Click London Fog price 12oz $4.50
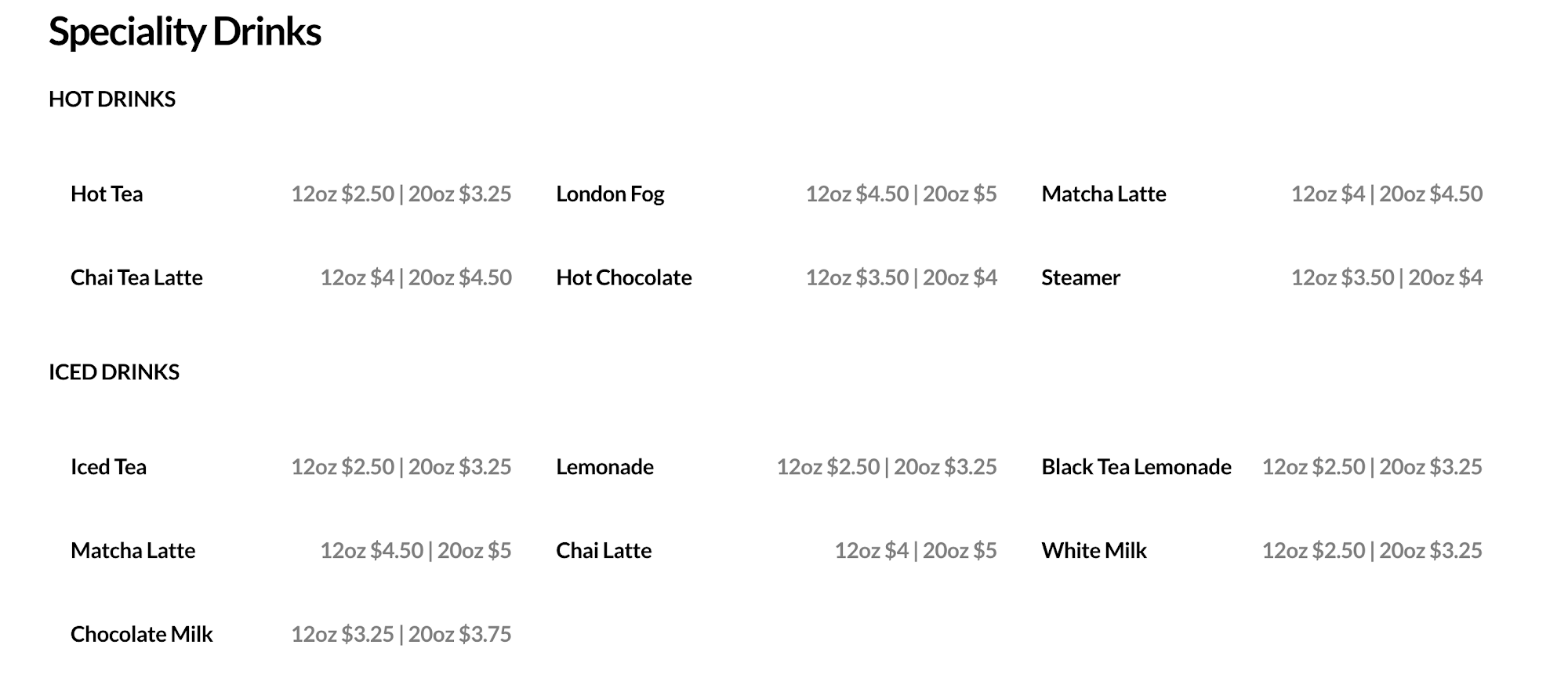 pyautogui.click(x=858, y=194)
